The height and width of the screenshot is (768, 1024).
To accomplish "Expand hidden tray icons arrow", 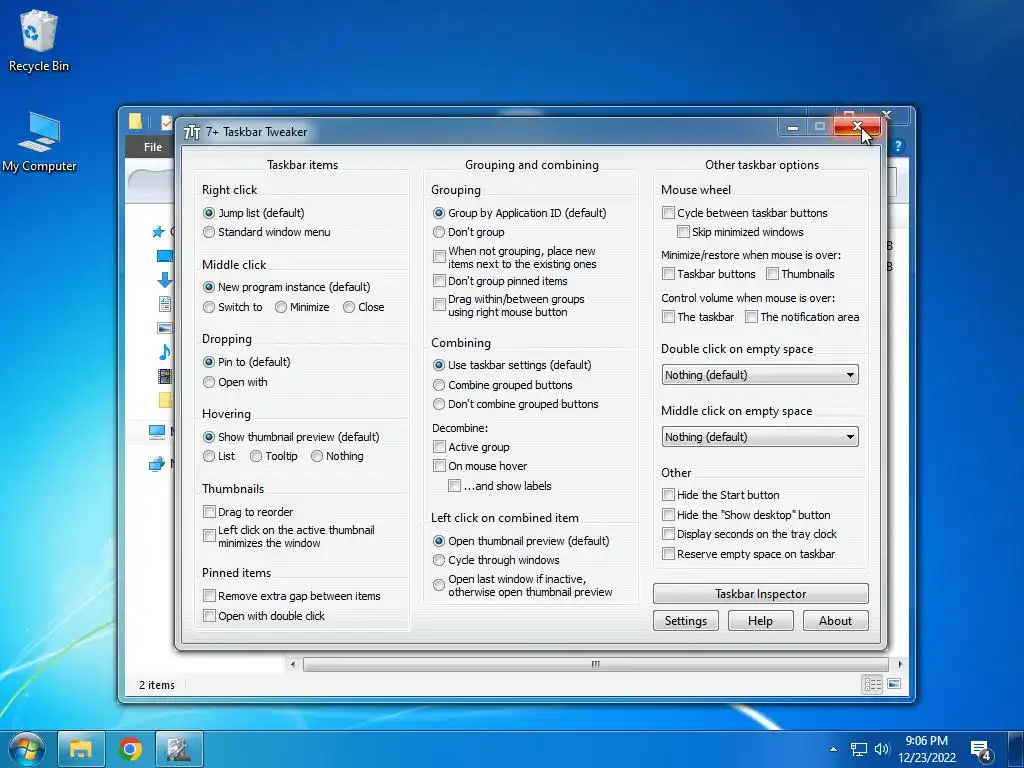I will (x=833, y=749).
